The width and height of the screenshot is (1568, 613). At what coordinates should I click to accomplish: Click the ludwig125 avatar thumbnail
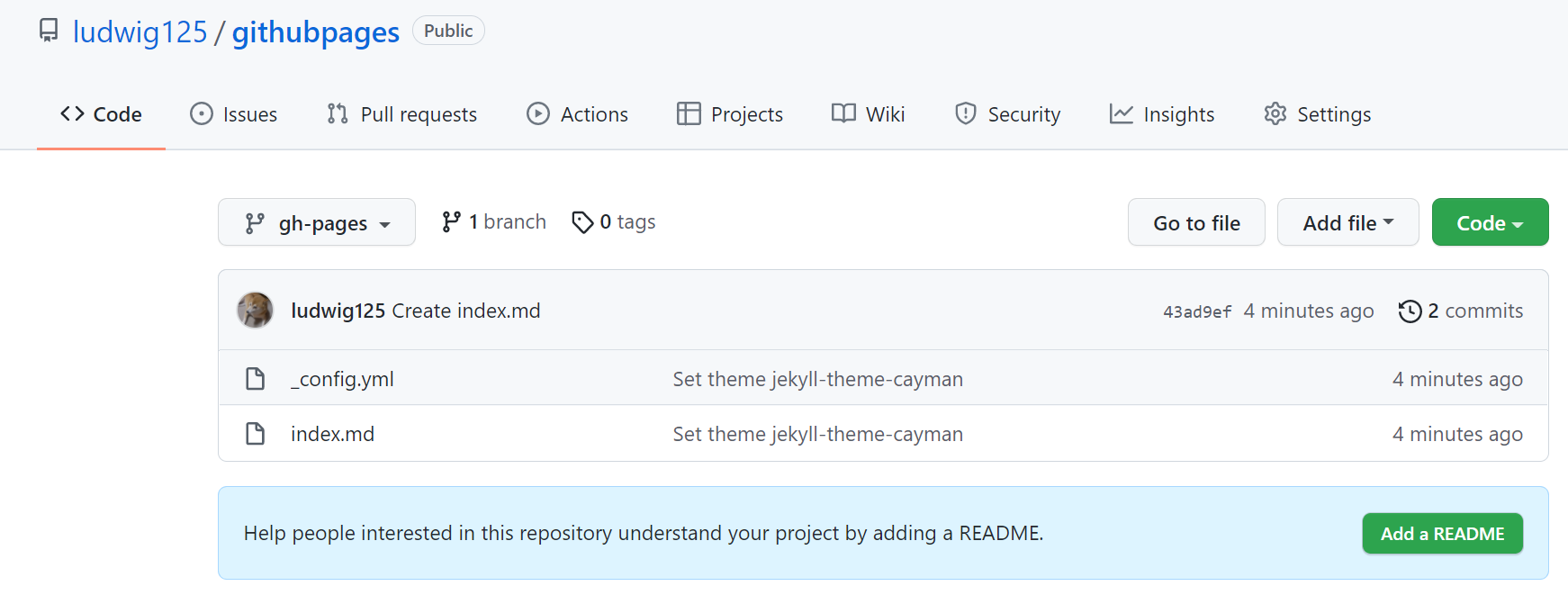[x=256, y=311]
